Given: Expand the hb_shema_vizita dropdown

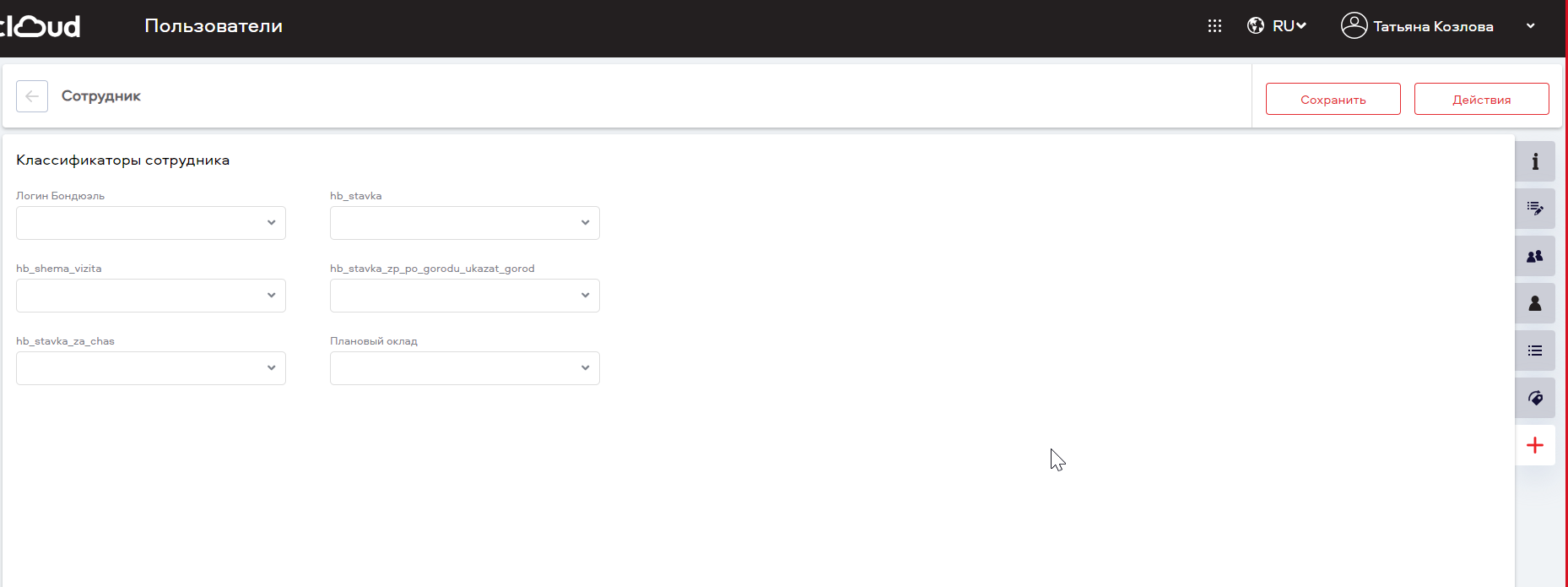Looking at the screenshot, I should click(151, 296).
